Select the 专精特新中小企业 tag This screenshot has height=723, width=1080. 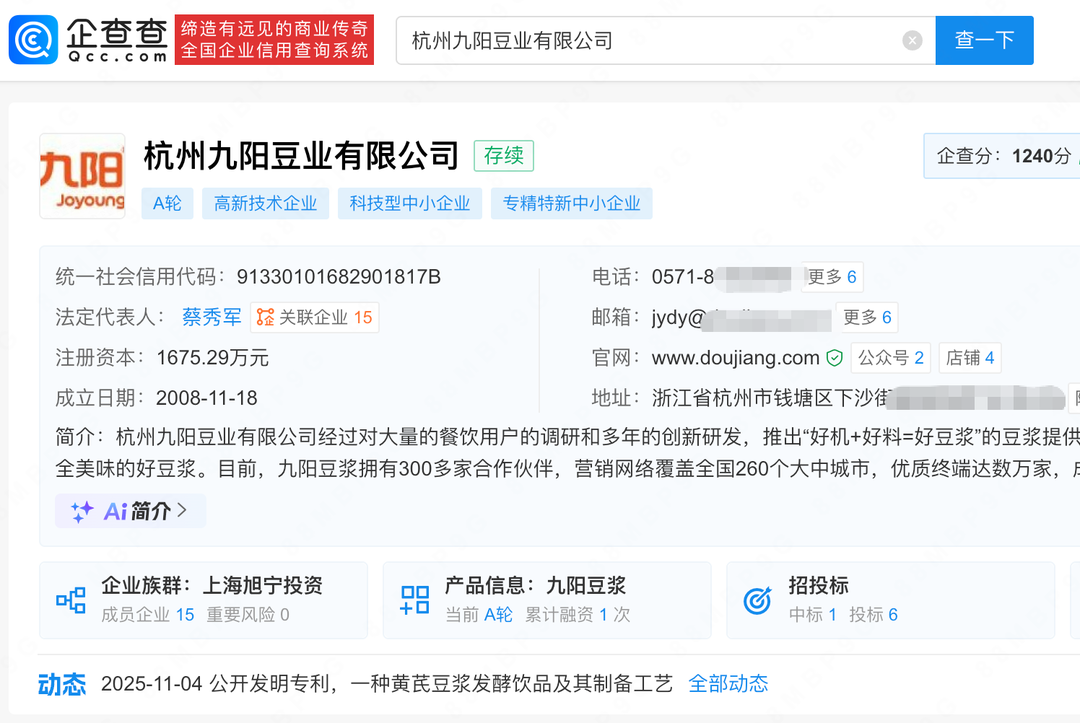pyautogui.click(x=571, y=203)
